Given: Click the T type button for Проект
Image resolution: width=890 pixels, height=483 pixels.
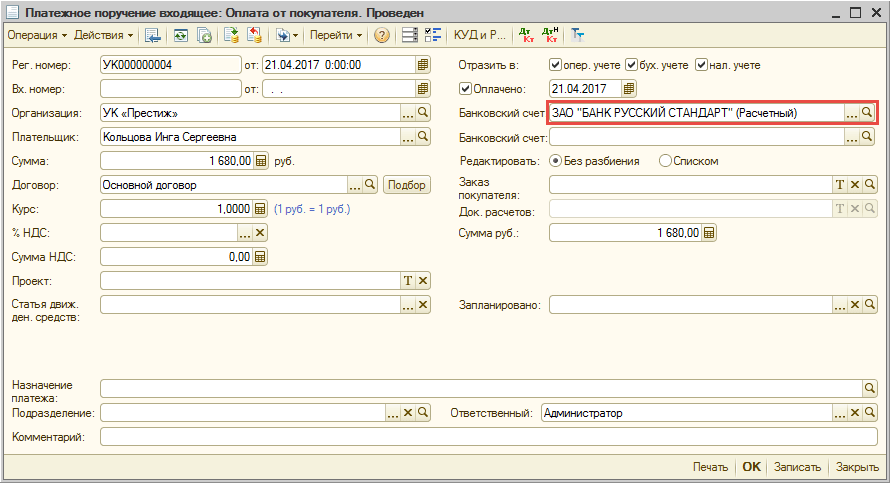Looking at the screenshot, I should (407, 281).
